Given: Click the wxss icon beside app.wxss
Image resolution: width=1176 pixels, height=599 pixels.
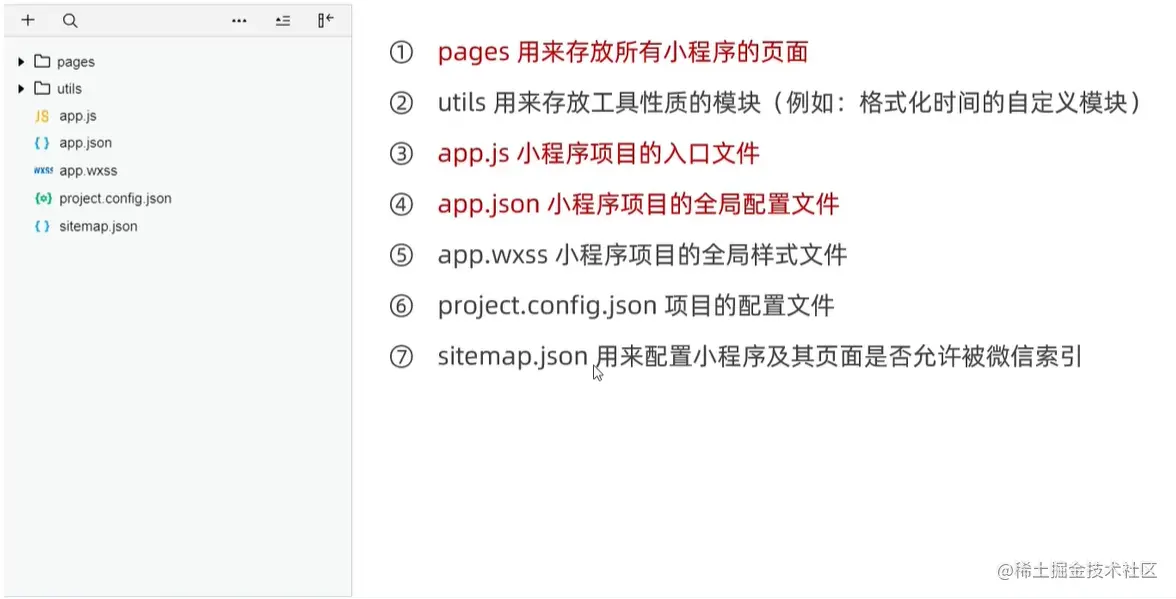Looking at the screenshot, I should point(42,171).
